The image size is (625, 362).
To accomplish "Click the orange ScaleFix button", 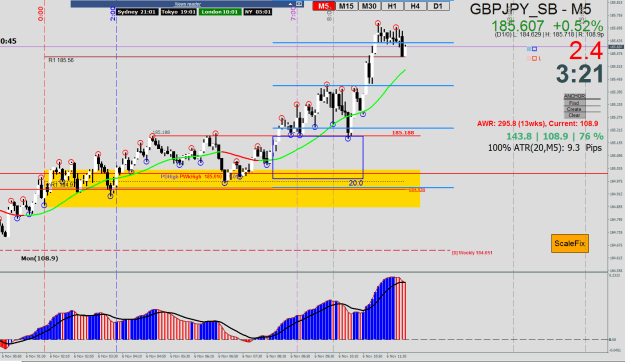I will tap(570, 244).
